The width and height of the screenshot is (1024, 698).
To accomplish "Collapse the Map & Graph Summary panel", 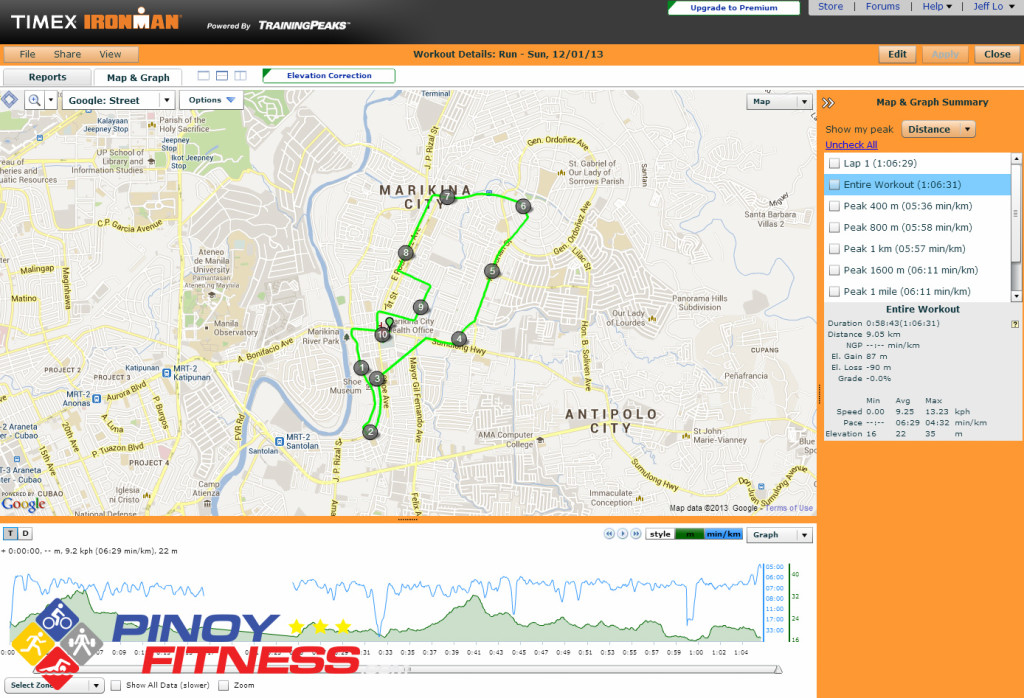I will point(829,101).
